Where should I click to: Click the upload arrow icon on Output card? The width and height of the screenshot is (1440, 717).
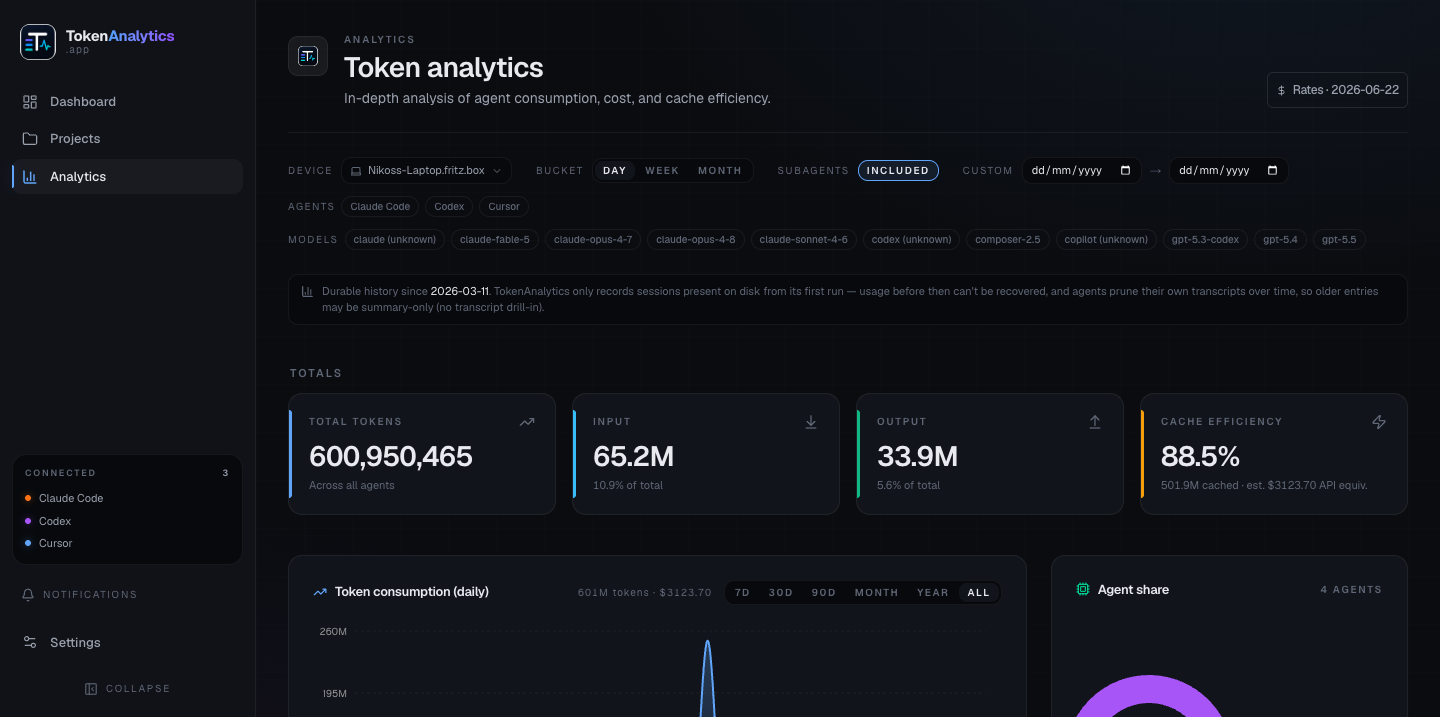coord(1095,422)
